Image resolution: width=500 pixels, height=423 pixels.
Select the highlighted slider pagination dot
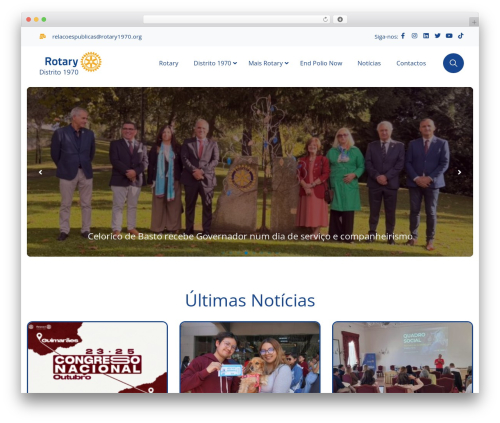click(x=246, y=253)
